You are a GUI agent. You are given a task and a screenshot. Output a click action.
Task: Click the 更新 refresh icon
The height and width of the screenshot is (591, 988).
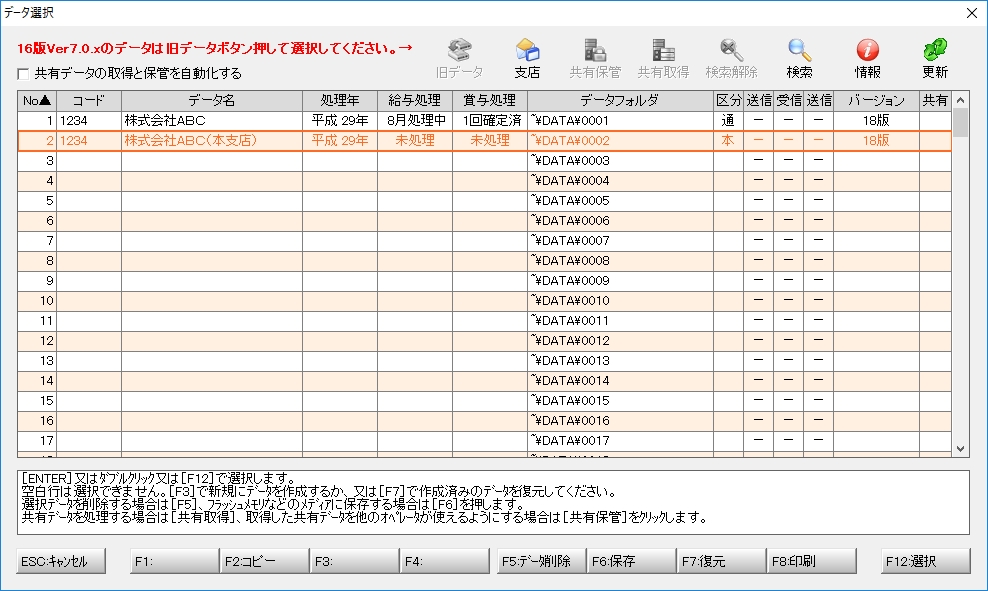[935, 59]
